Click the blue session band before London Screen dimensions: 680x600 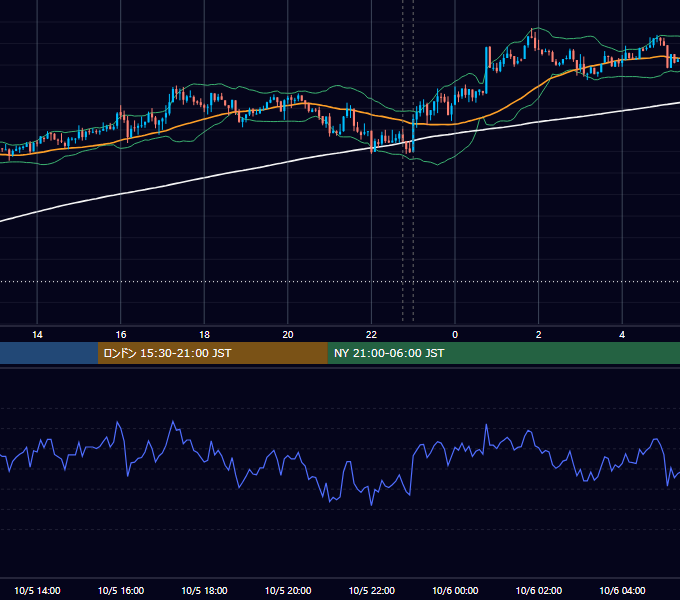pos(49,353)
